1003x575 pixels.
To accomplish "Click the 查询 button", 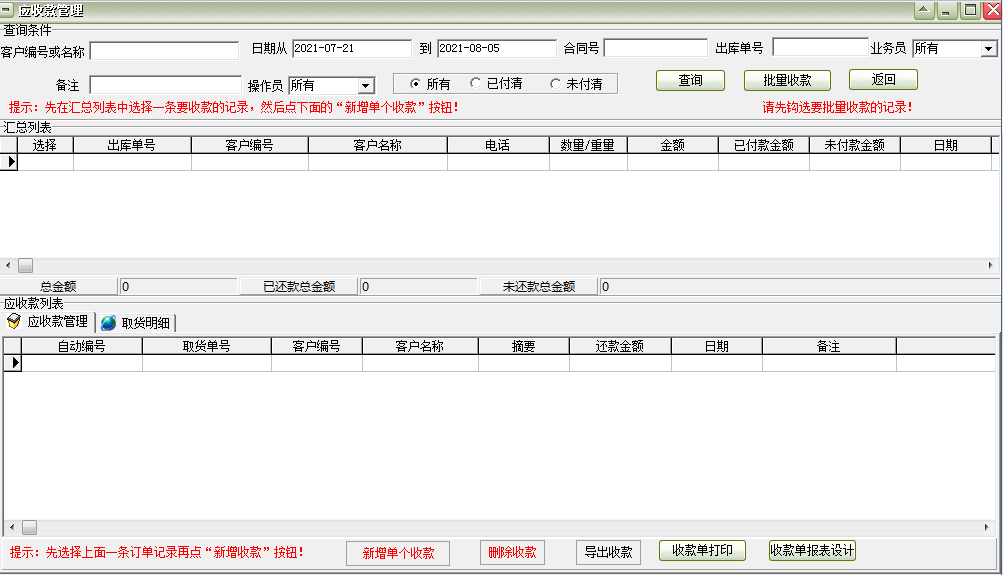I will coord(690,81).
